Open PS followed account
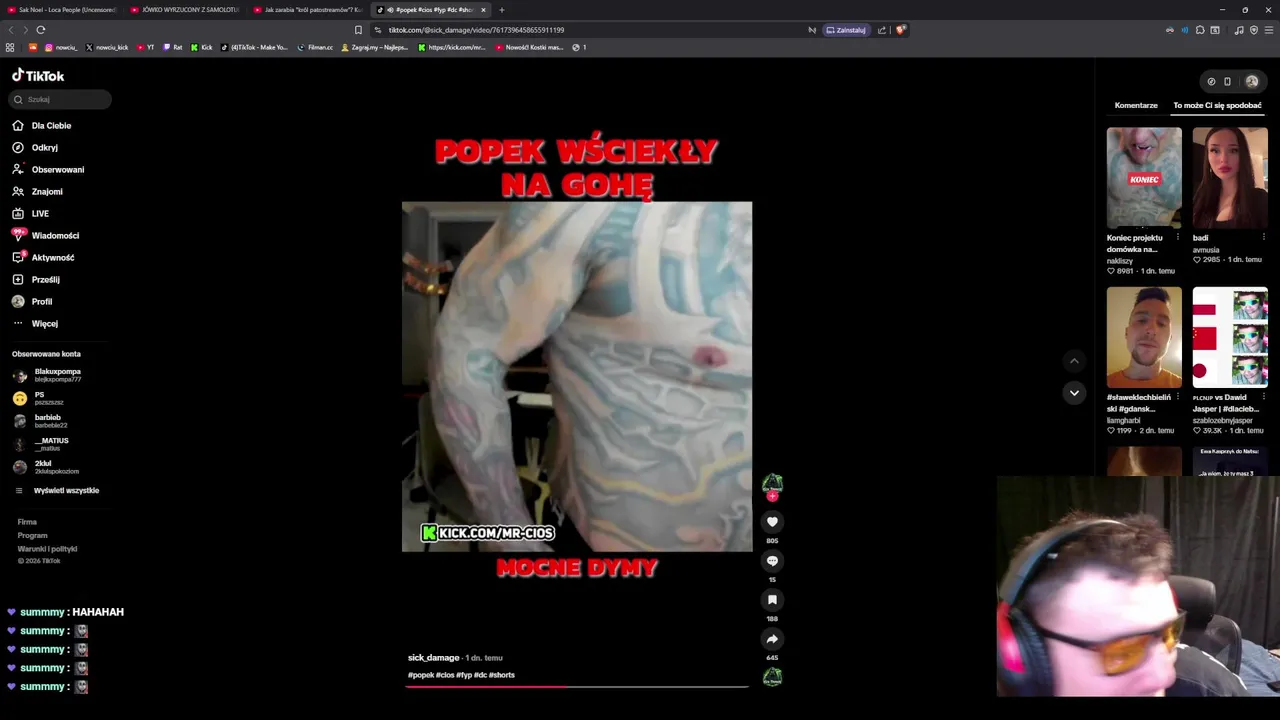Viewport: 1280px width, 720px height. coord(38,398)
